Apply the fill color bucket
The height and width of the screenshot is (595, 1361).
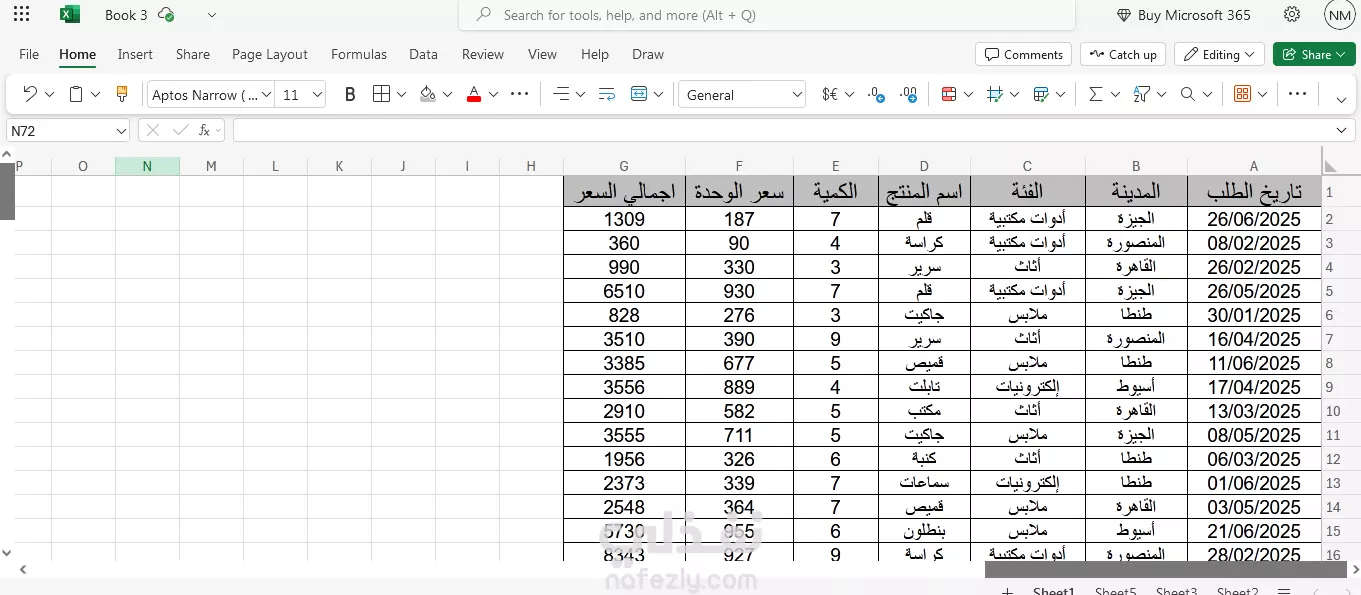pos(427,94)
